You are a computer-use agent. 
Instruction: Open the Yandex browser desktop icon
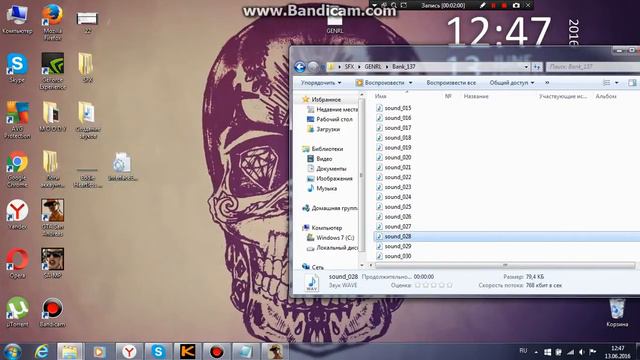pyautogui.click(x=17, y=214)
